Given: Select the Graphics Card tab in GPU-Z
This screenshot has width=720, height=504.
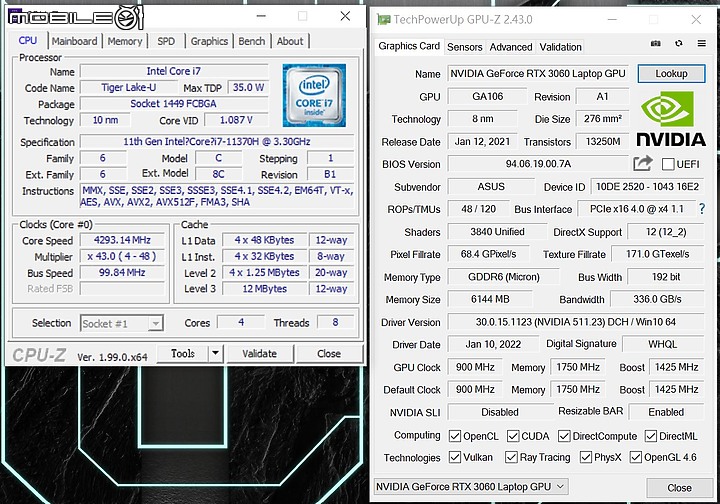Looking at the screenshot, I should [x=409, y=46].
